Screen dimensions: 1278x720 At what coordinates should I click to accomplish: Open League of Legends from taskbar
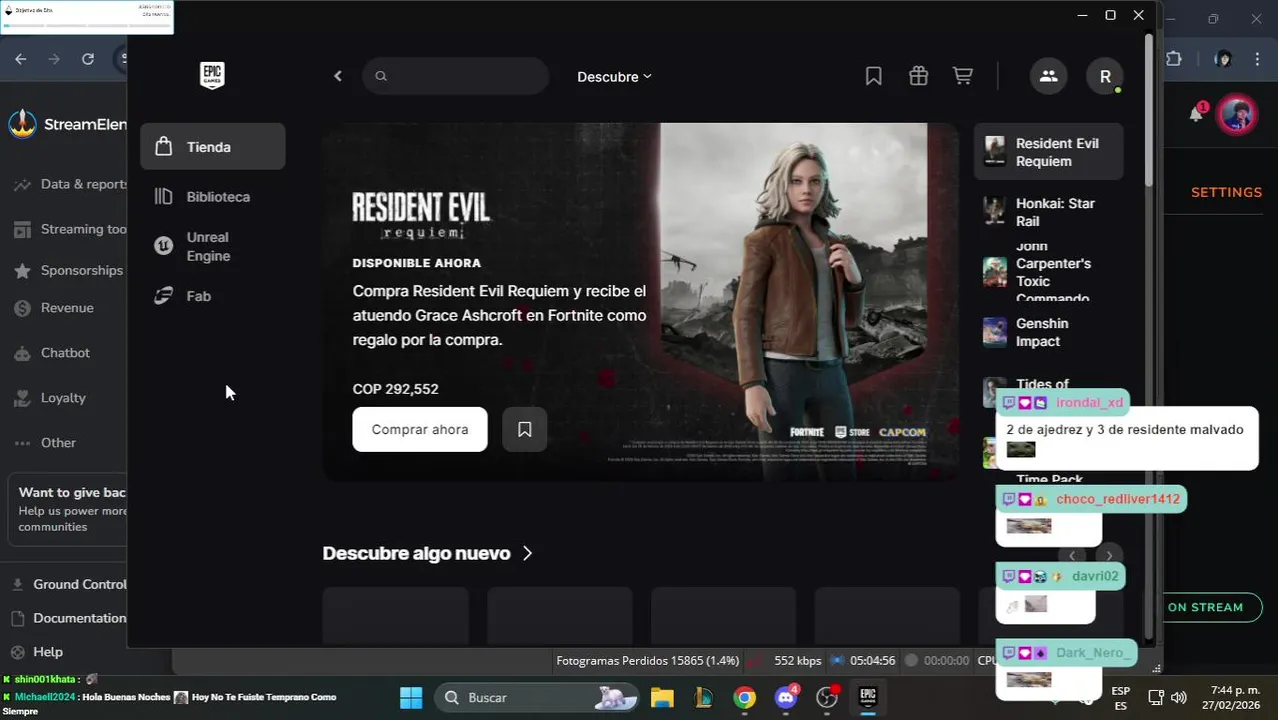(x=703, y=697)
